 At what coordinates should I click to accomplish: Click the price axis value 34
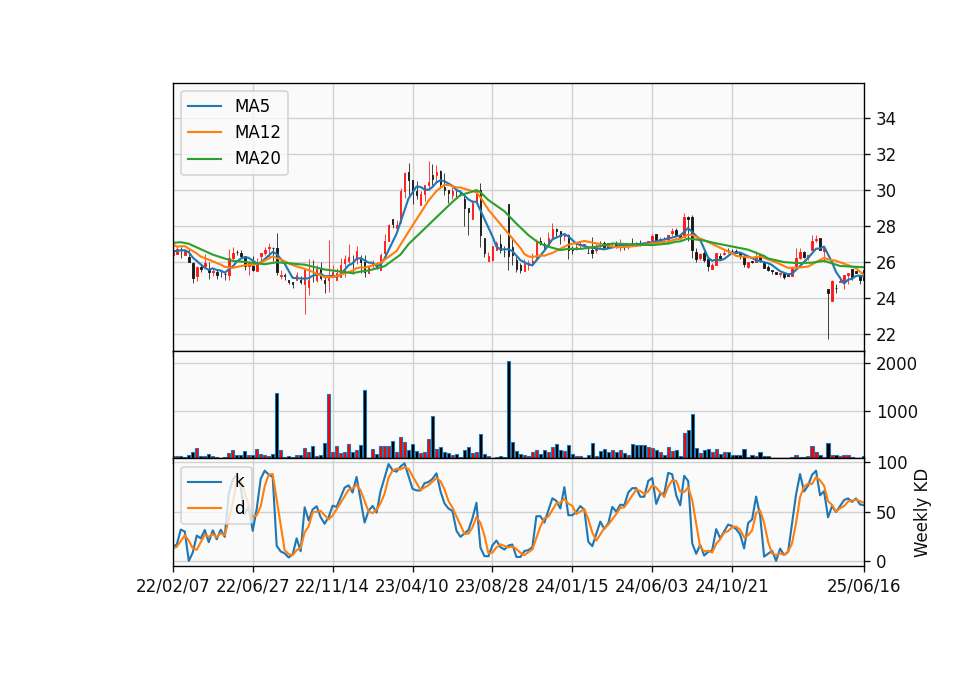point(885,119)
